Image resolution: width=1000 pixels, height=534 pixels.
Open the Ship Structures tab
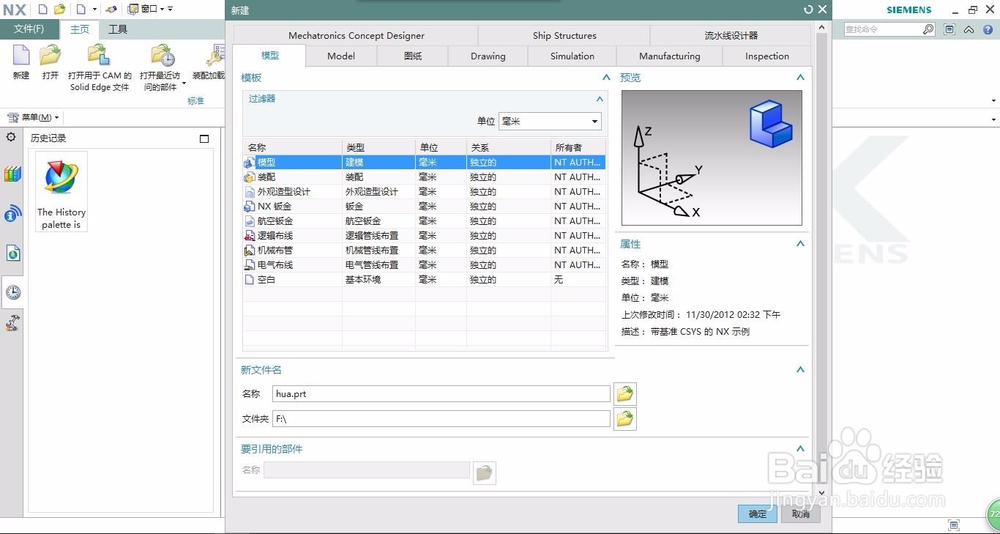point(564,36)
